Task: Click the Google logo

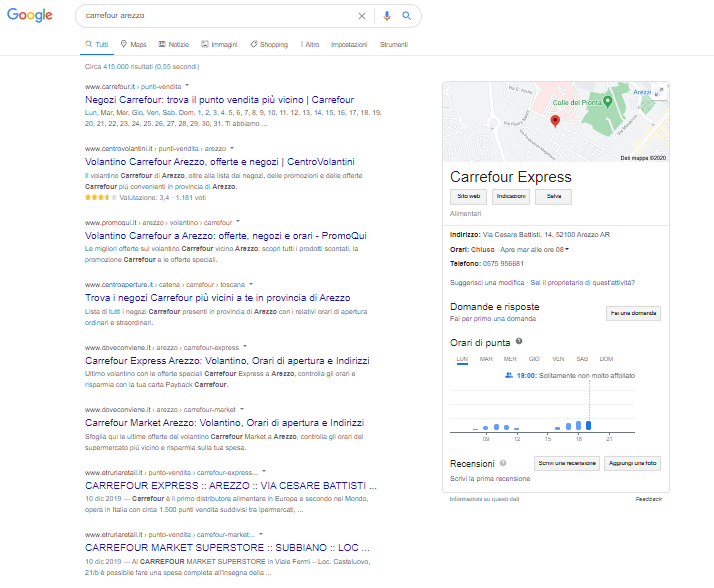Action: [30, 15]
